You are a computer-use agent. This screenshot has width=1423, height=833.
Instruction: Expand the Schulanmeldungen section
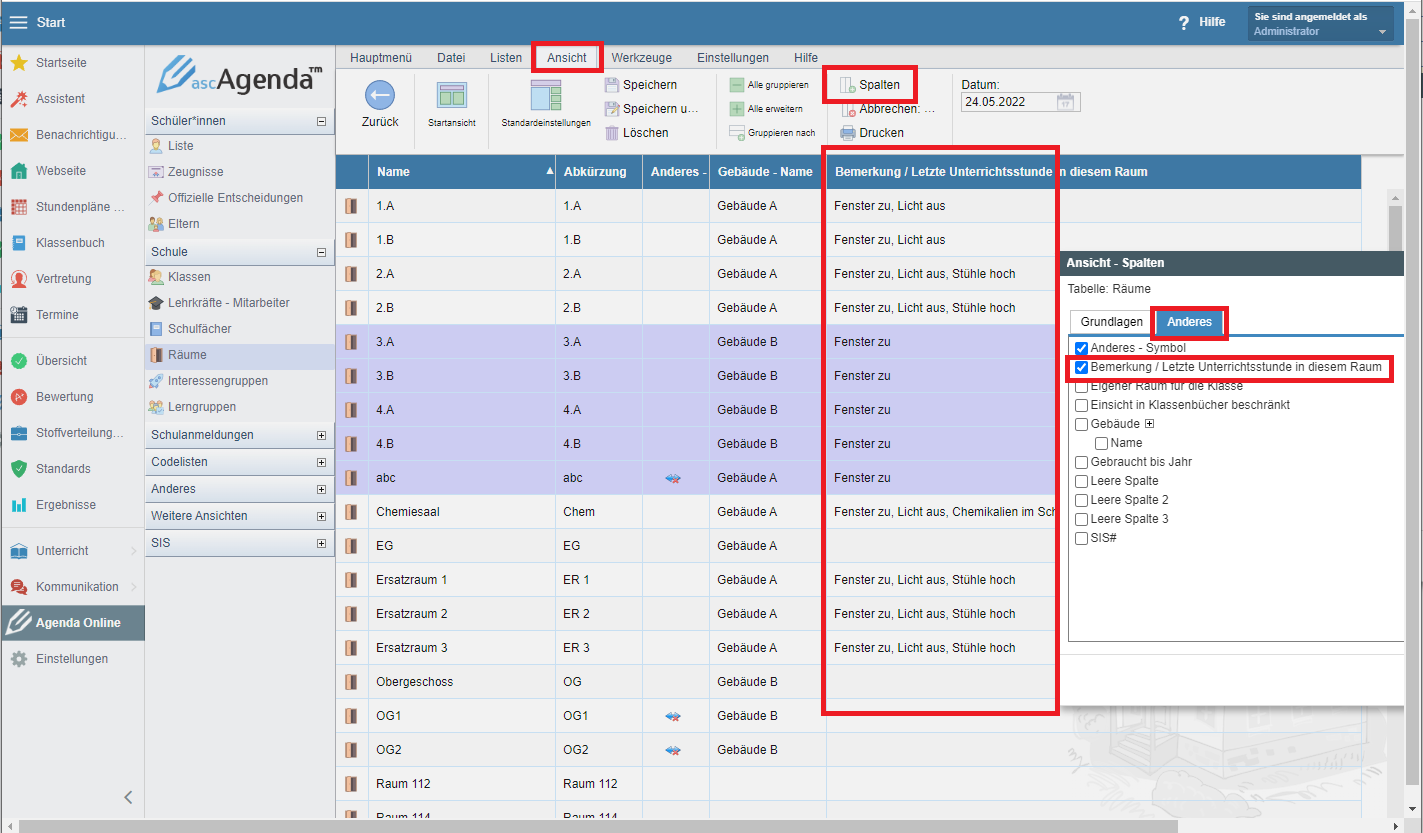pyautogui.click(x=321, y=435)
